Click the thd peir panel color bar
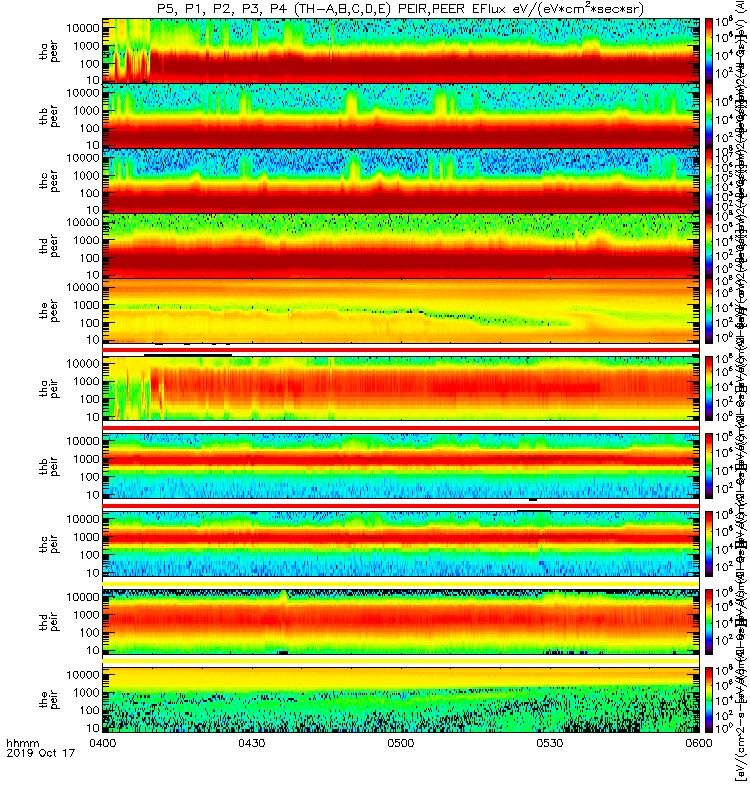The image size is (750, 800). coord(709,621)
